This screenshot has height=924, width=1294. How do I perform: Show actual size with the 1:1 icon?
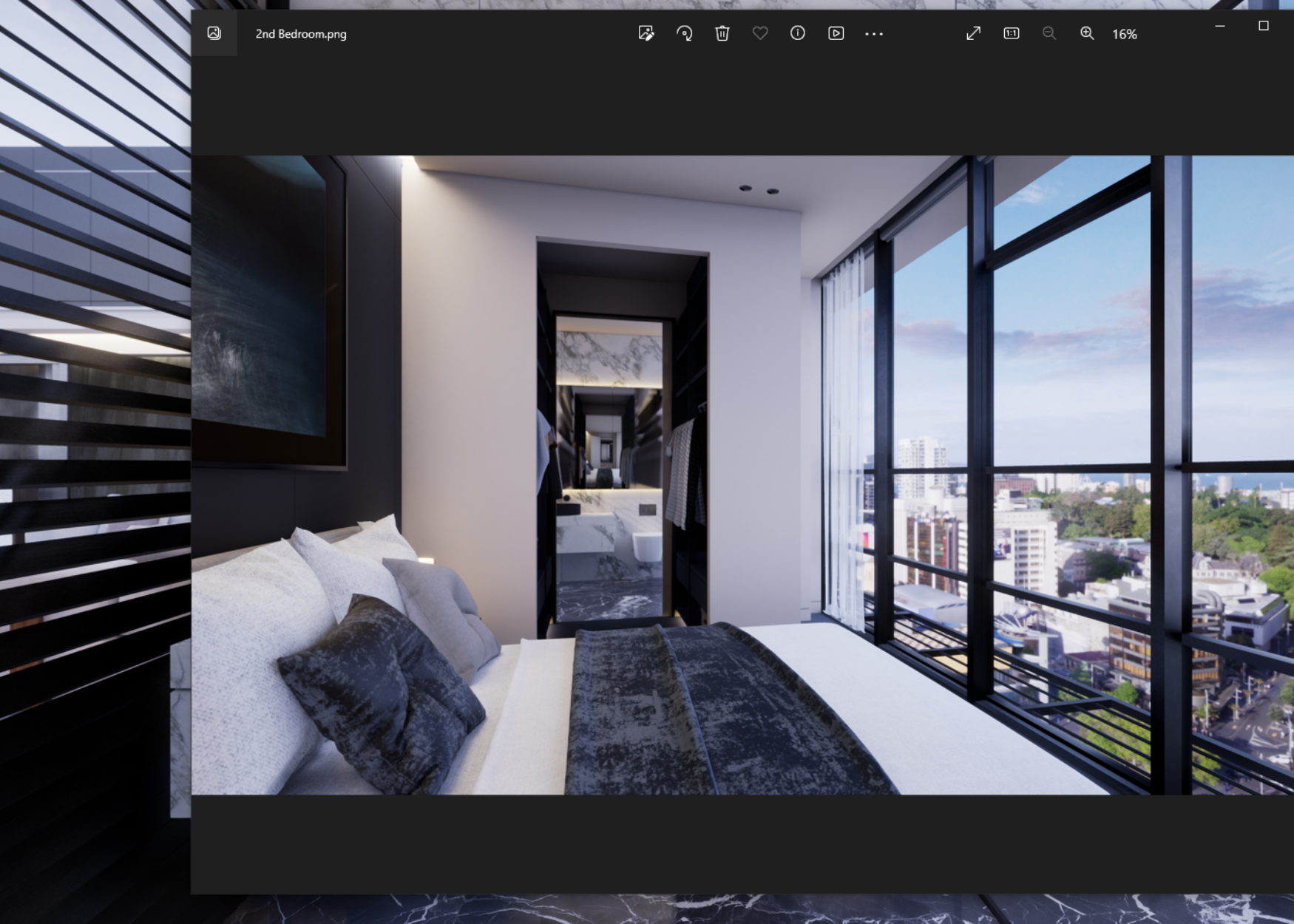[1012, 33]
